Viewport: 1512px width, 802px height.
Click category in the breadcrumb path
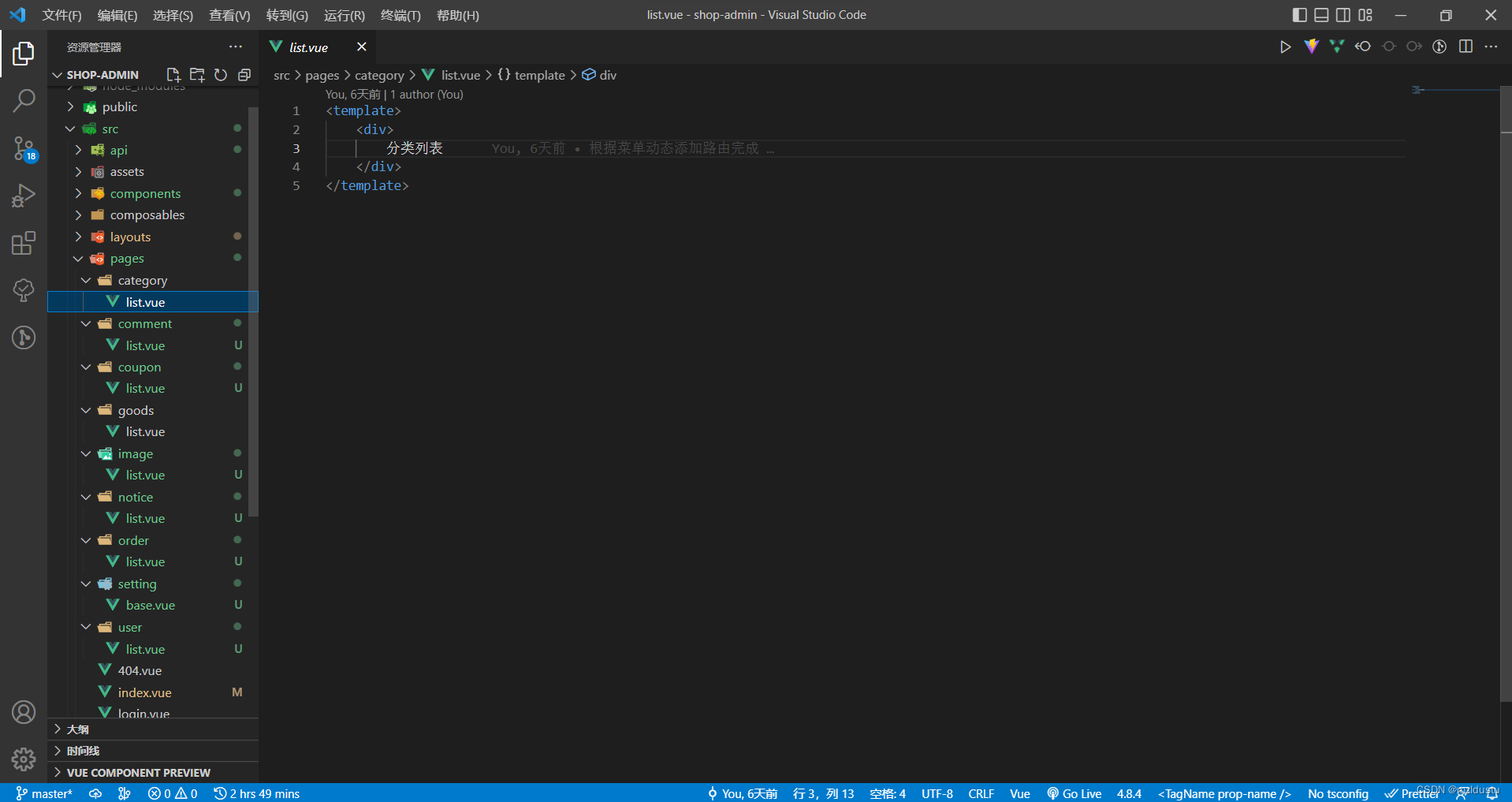pyautogui.click(x=379, y=75)
